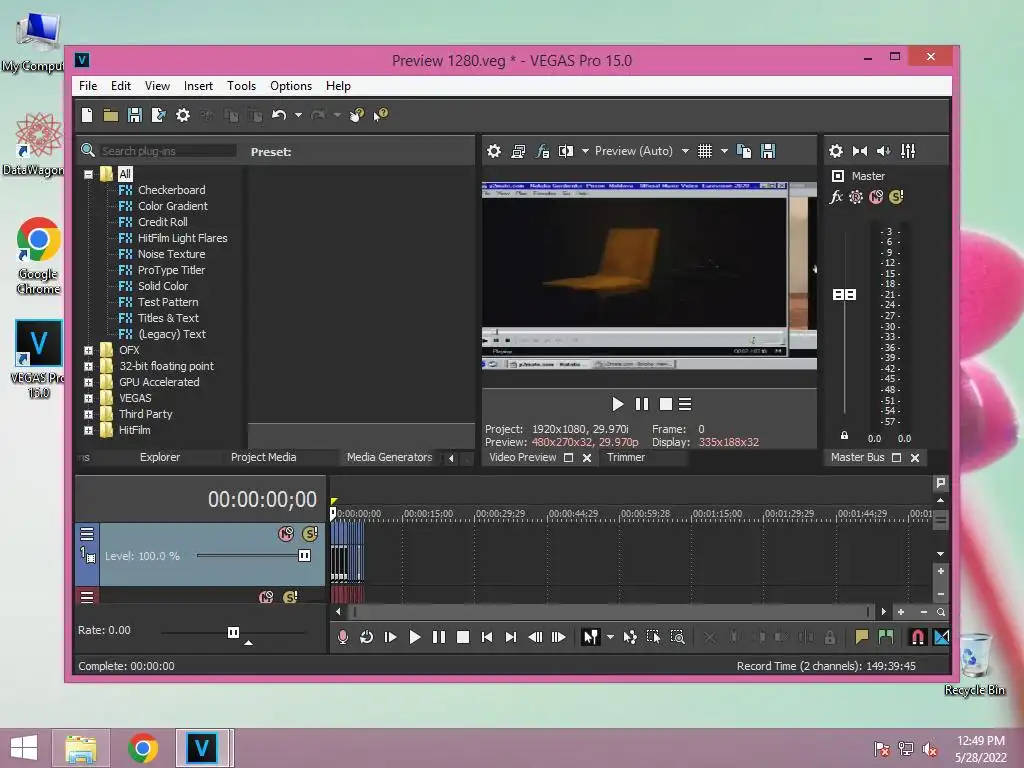This screenshot has width=1024, height=768.
Task: Open the Tools menu
Action: [242, 86]
